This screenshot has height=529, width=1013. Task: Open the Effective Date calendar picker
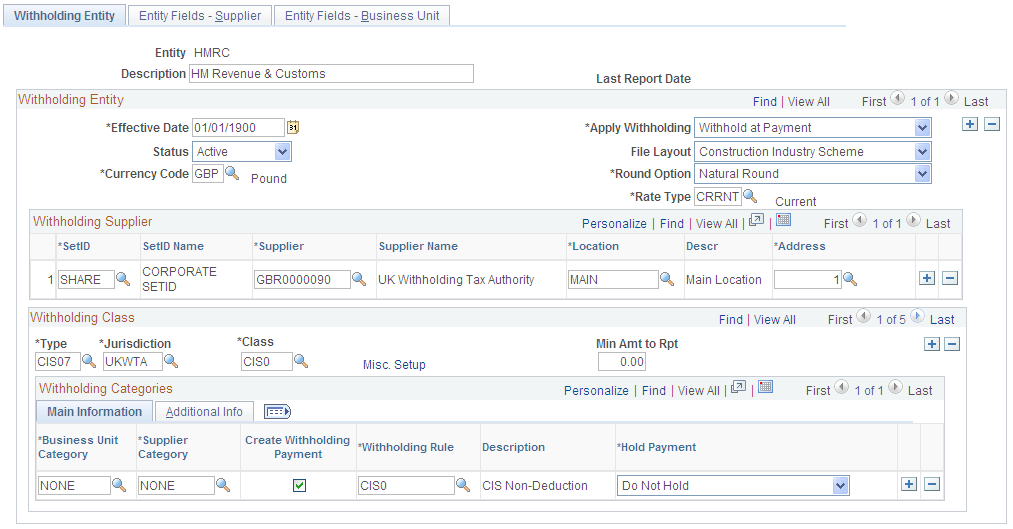[x=293, y=127]
